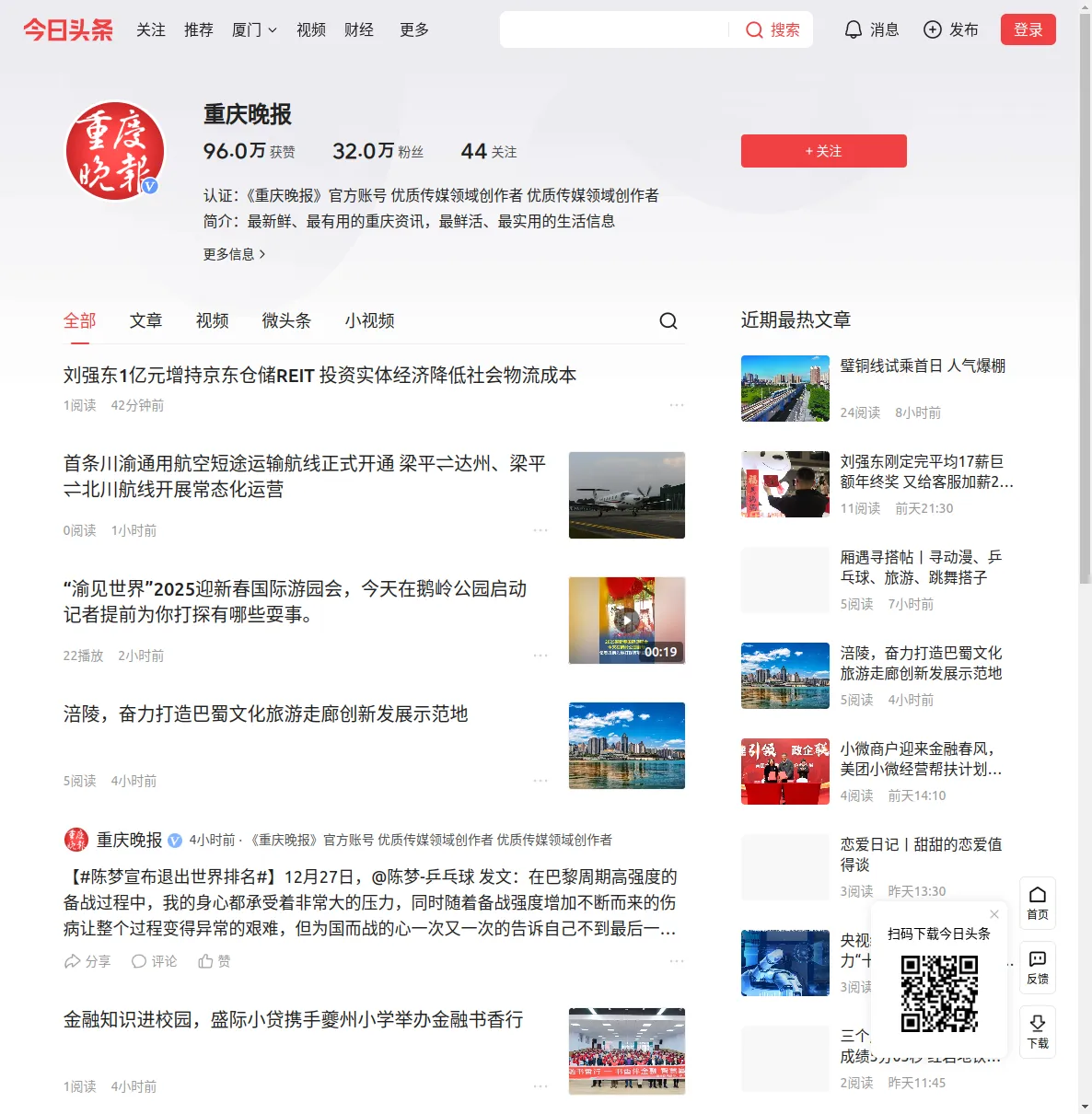This screenshot has height=1114, width=1092.
Task: Click the 搜索 button text
Action: (x=785, y=29)
